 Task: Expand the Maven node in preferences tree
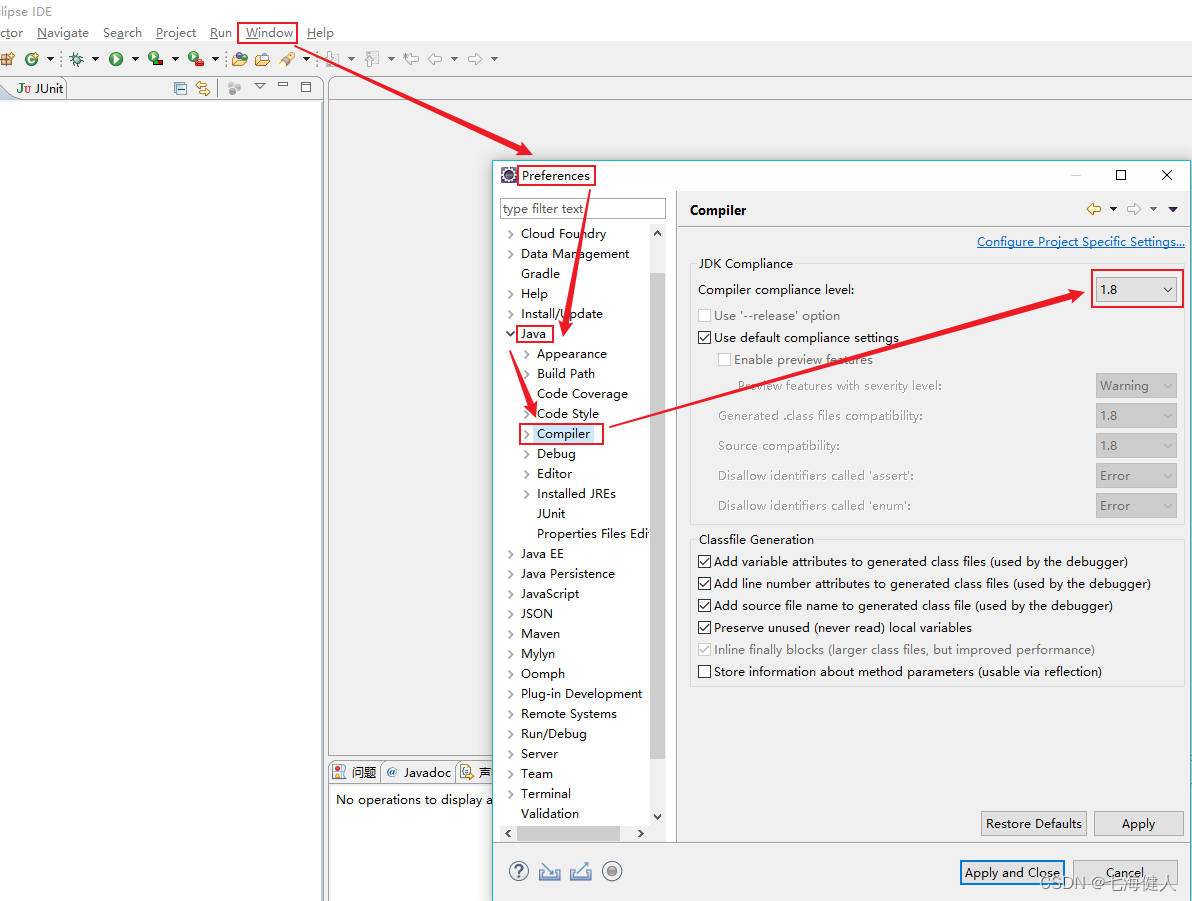(510, 633)
